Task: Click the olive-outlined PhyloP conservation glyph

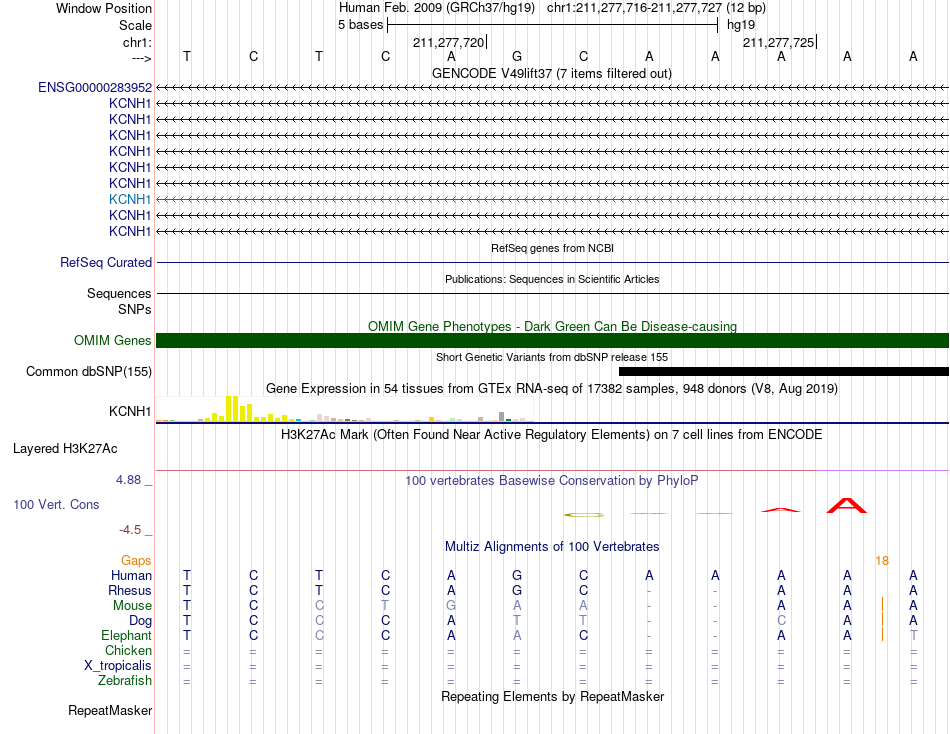Action: tap(584, 515)
